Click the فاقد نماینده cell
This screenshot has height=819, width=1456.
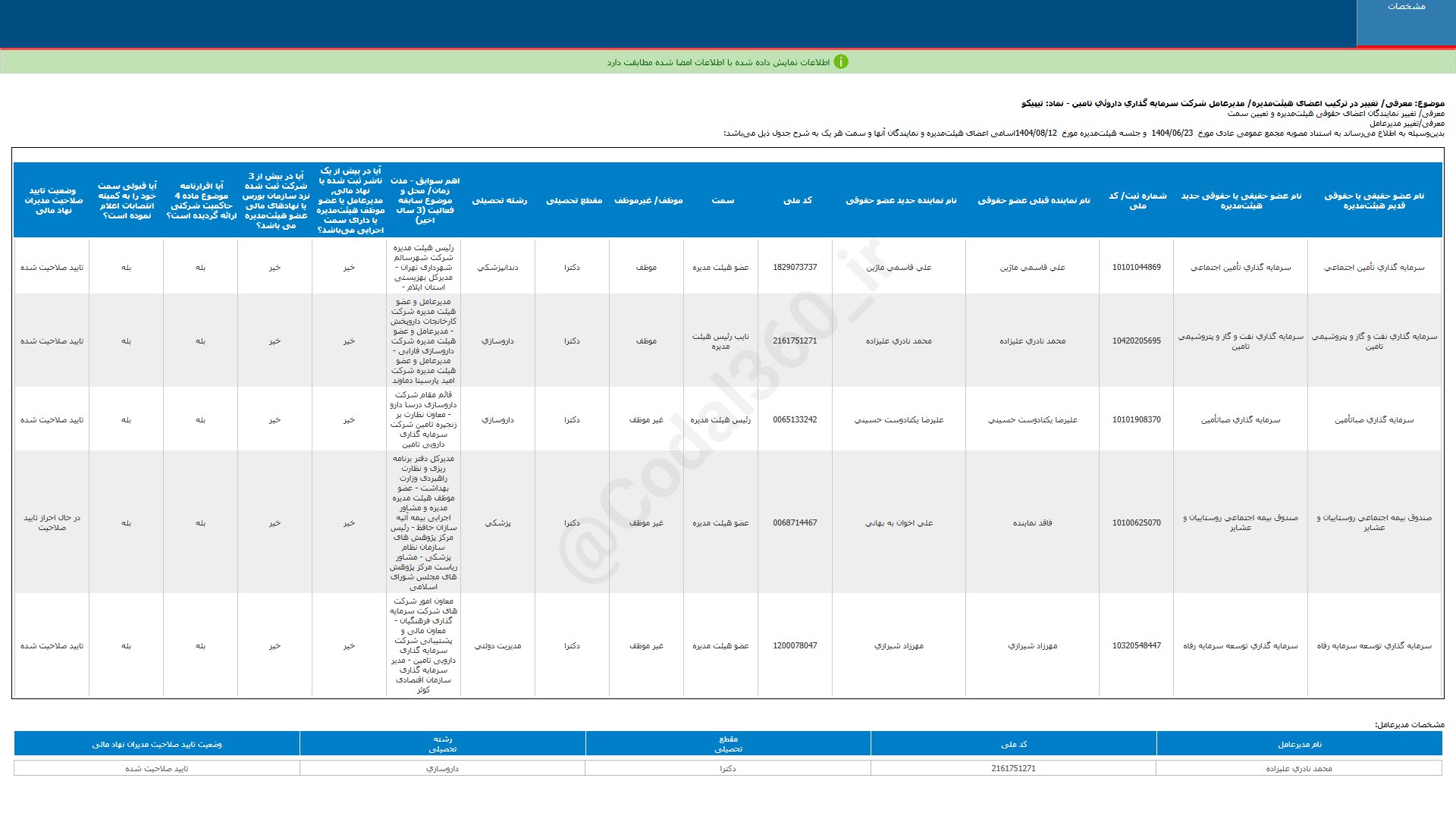(x=1032, y=523)
